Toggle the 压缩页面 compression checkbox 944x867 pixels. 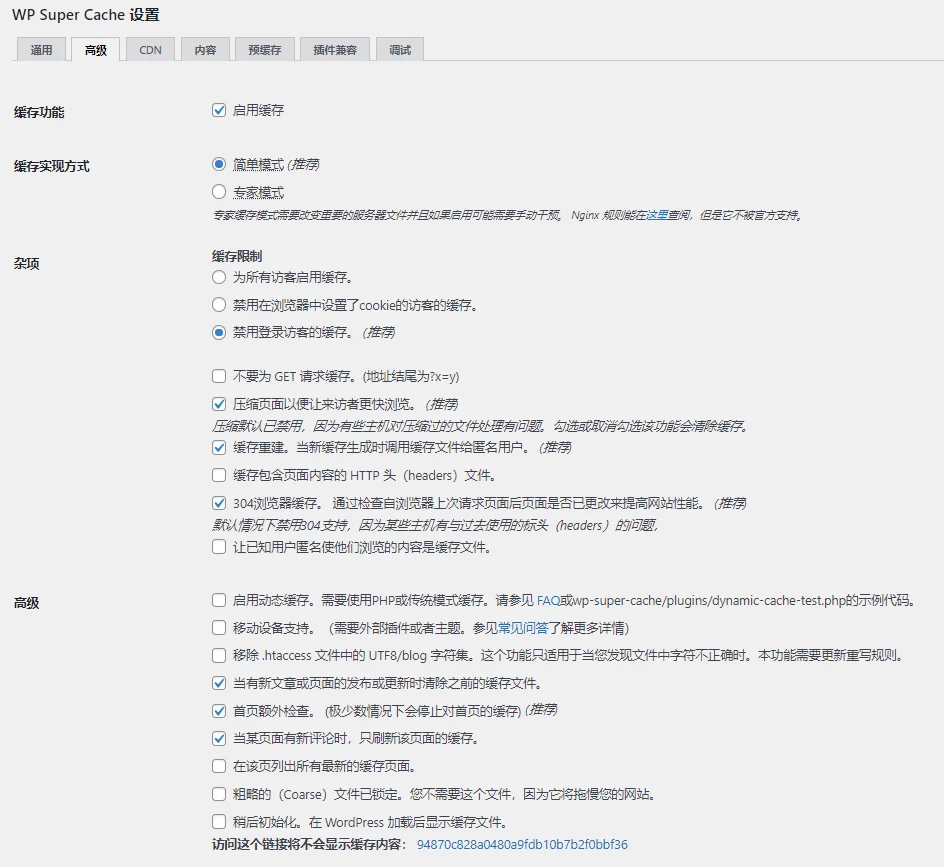(219, 404)
